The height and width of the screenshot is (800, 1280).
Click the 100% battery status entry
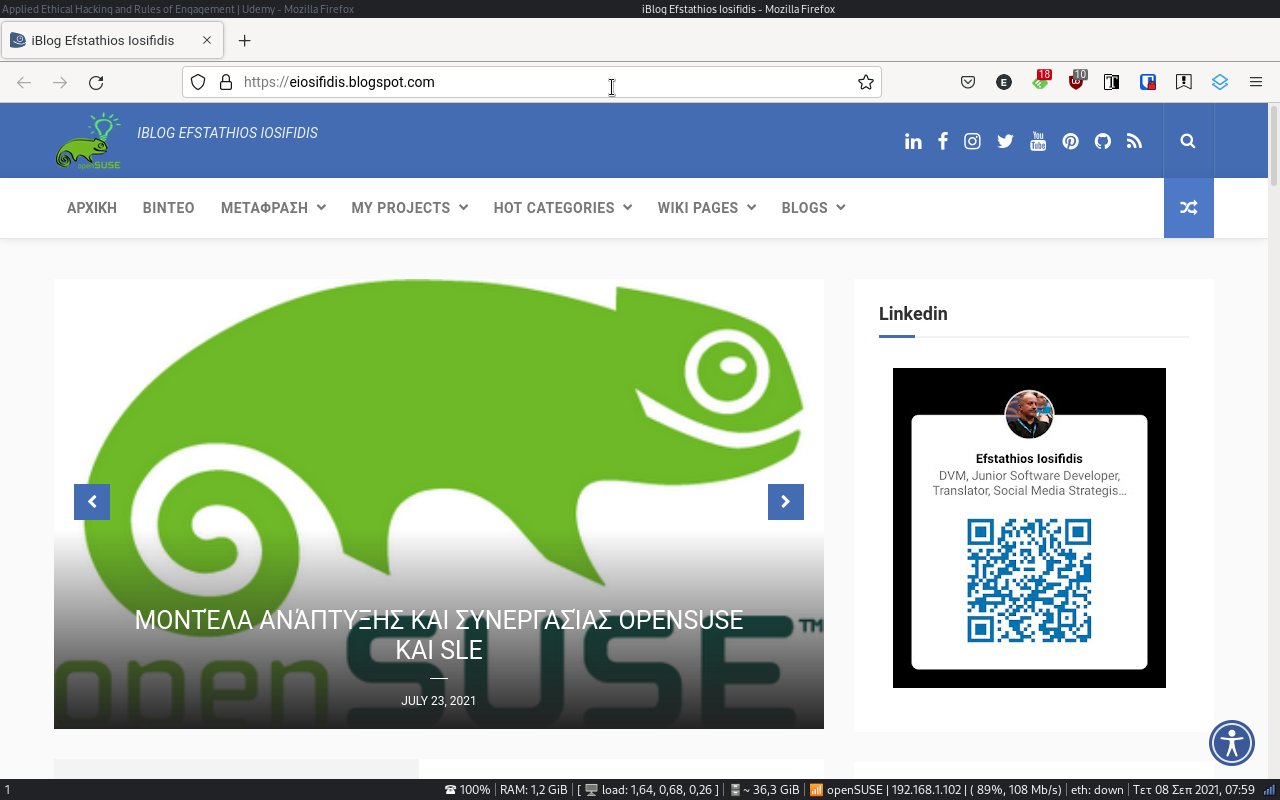[468, 790]
